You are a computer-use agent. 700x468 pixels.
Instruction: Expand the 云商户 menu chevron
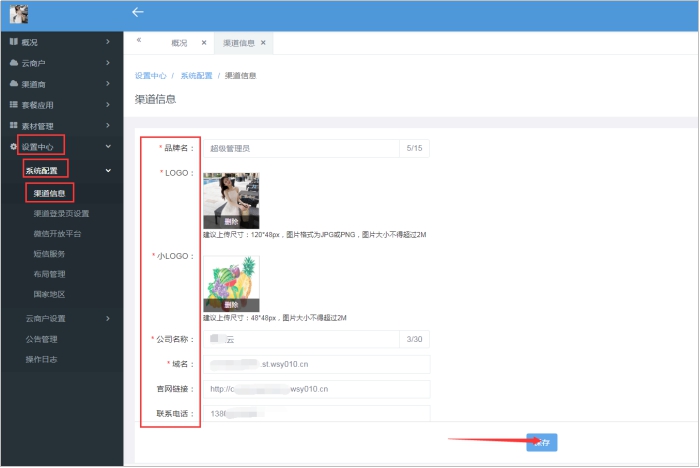coord(108,63)
